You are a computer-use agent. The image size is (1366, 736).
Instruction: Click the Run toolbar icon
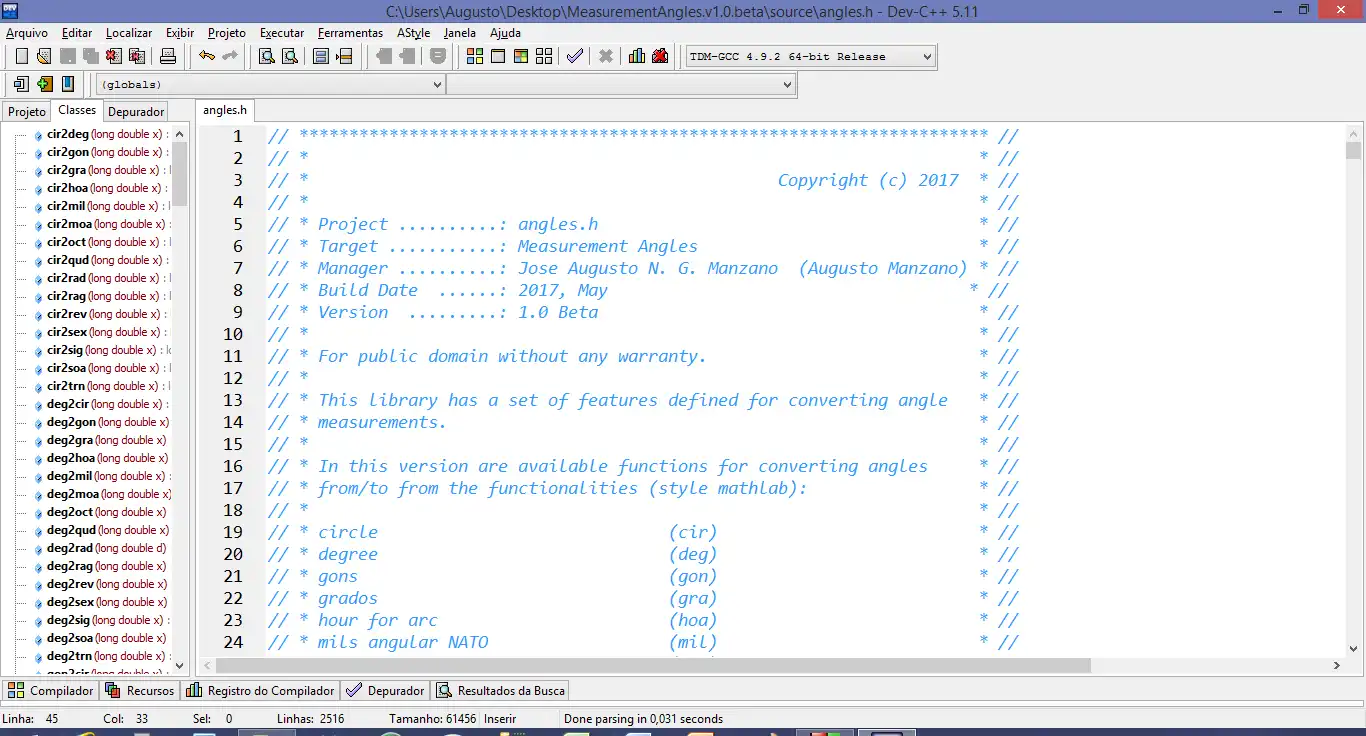tap(497, 56)
